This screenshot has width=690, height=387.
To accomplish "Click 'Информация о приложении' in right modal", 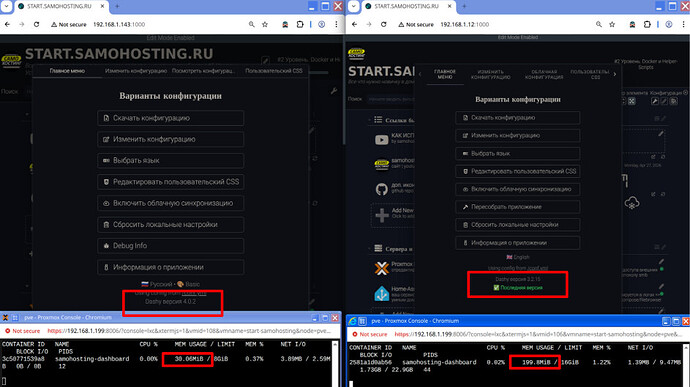I will 518,243.
